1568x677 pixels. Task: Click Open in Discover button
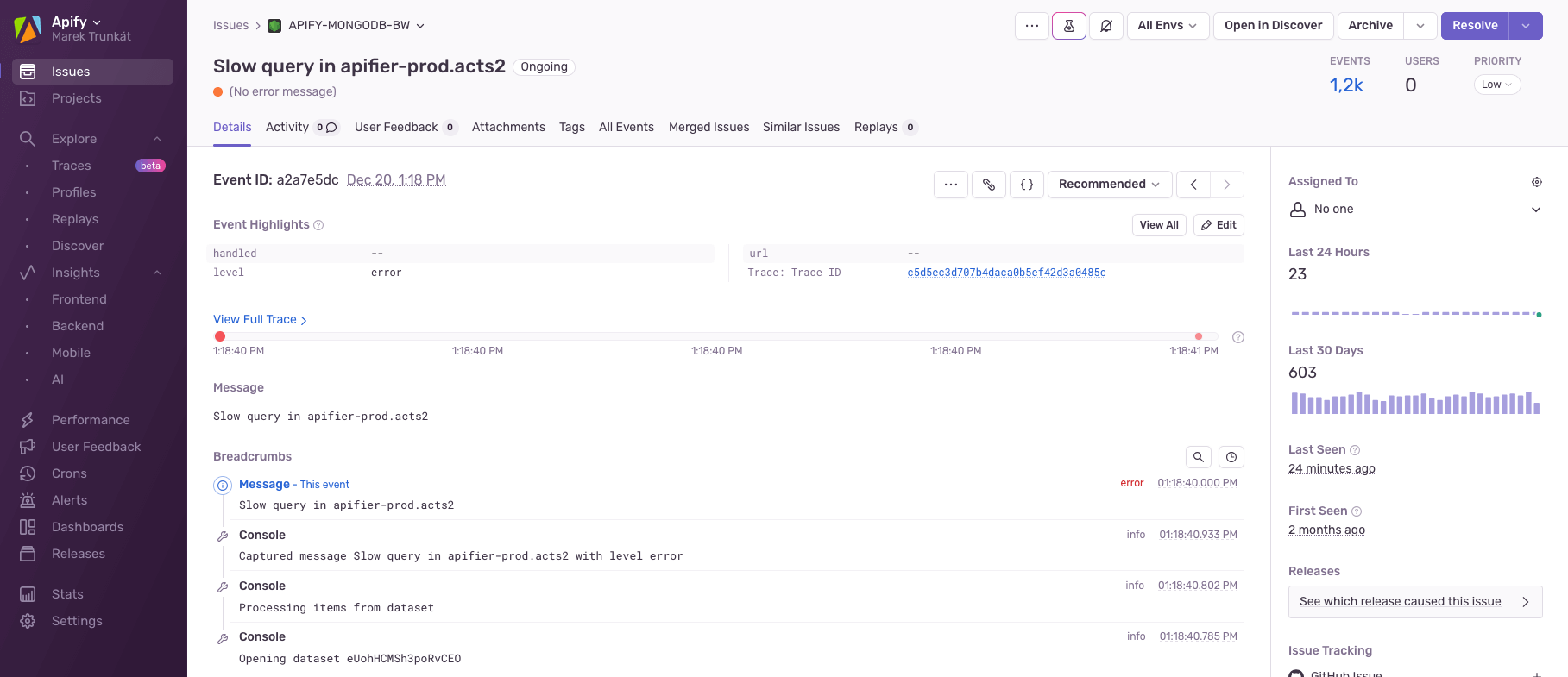(1274, 26)
